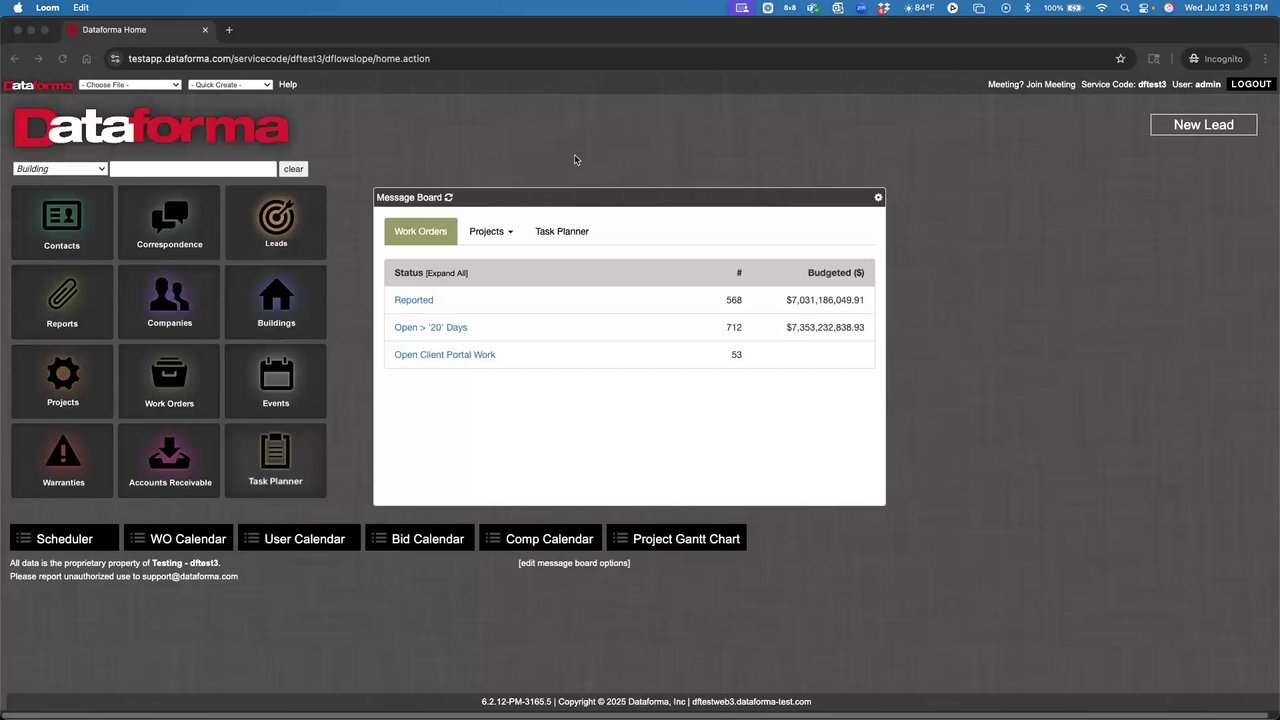
Task: Click the LOGOUT button
Action: (1251, 85)
